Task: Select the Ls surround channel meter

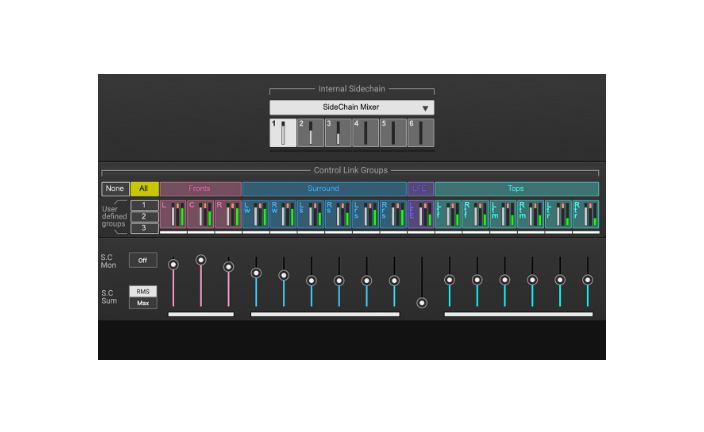Action: click(310, 215)
